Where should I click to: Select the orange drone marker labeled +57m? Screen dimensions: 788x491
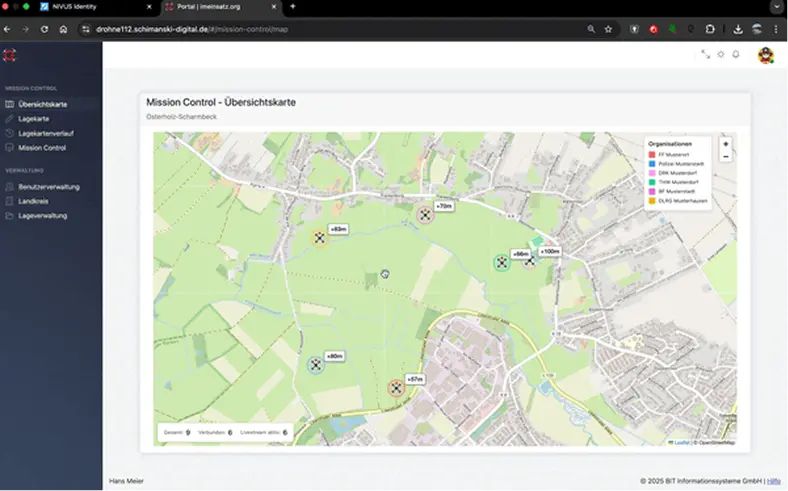[x=396, y=387]
